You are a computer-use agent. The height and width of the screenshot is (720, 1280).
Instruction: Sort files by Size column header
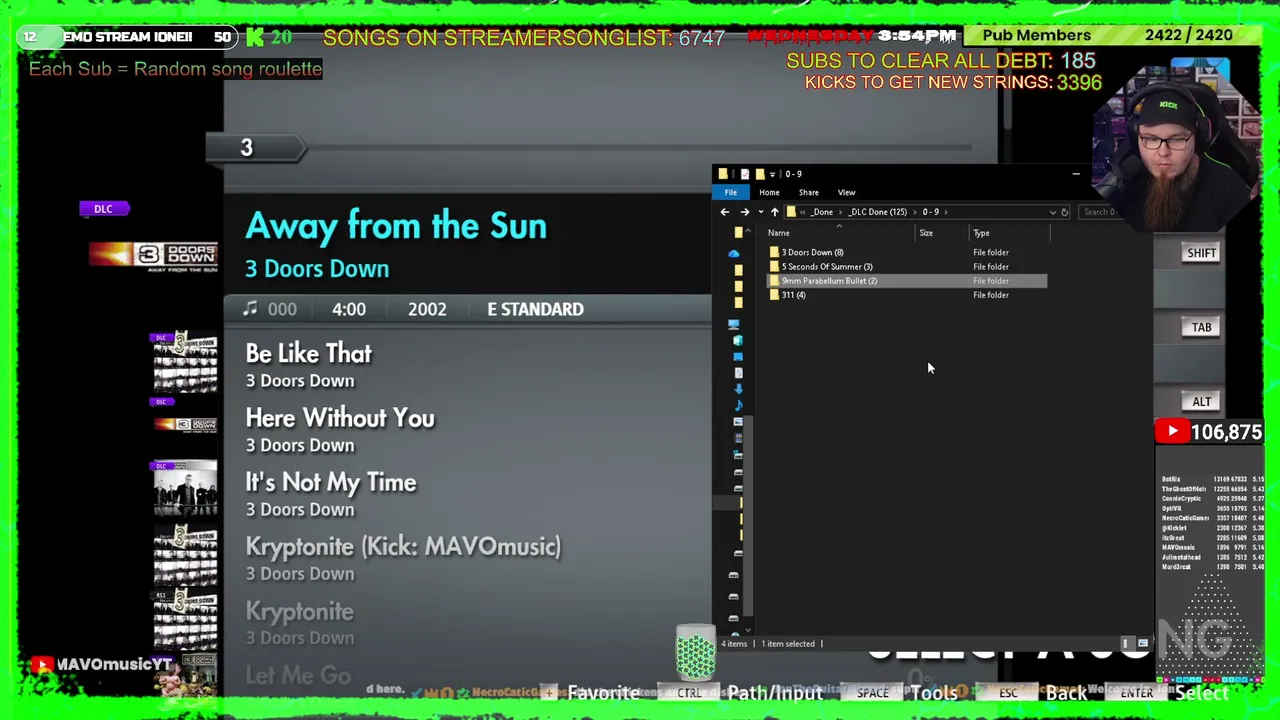point(926,233)
